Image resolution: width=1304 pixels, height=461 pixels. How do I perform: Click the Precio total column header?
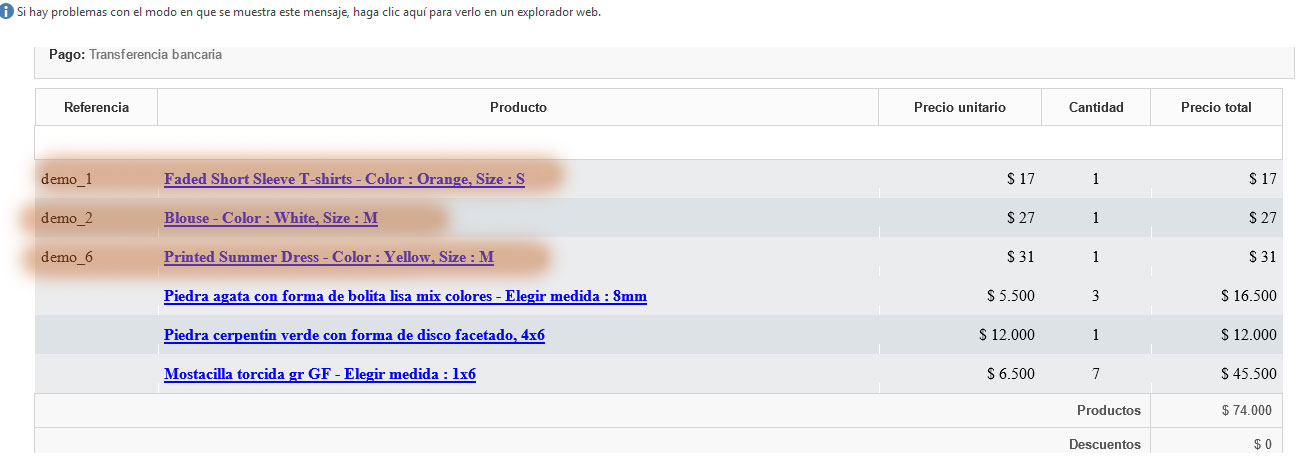(x=1216, y=107)
